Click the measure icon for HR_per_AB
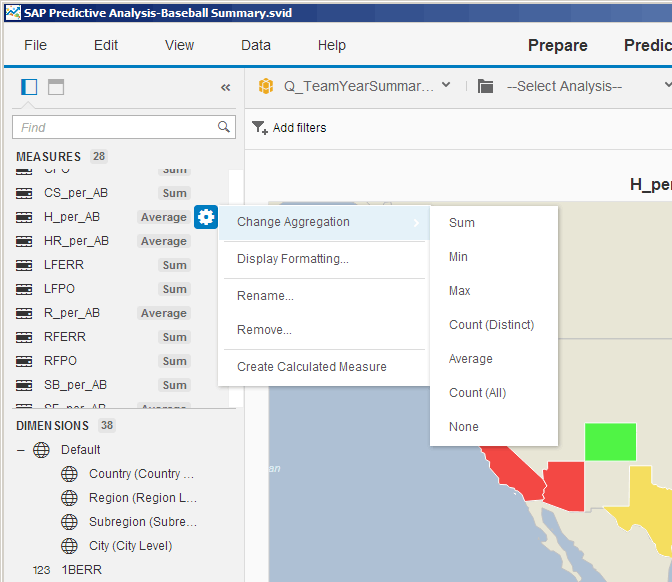 click(x=24, y=241)
